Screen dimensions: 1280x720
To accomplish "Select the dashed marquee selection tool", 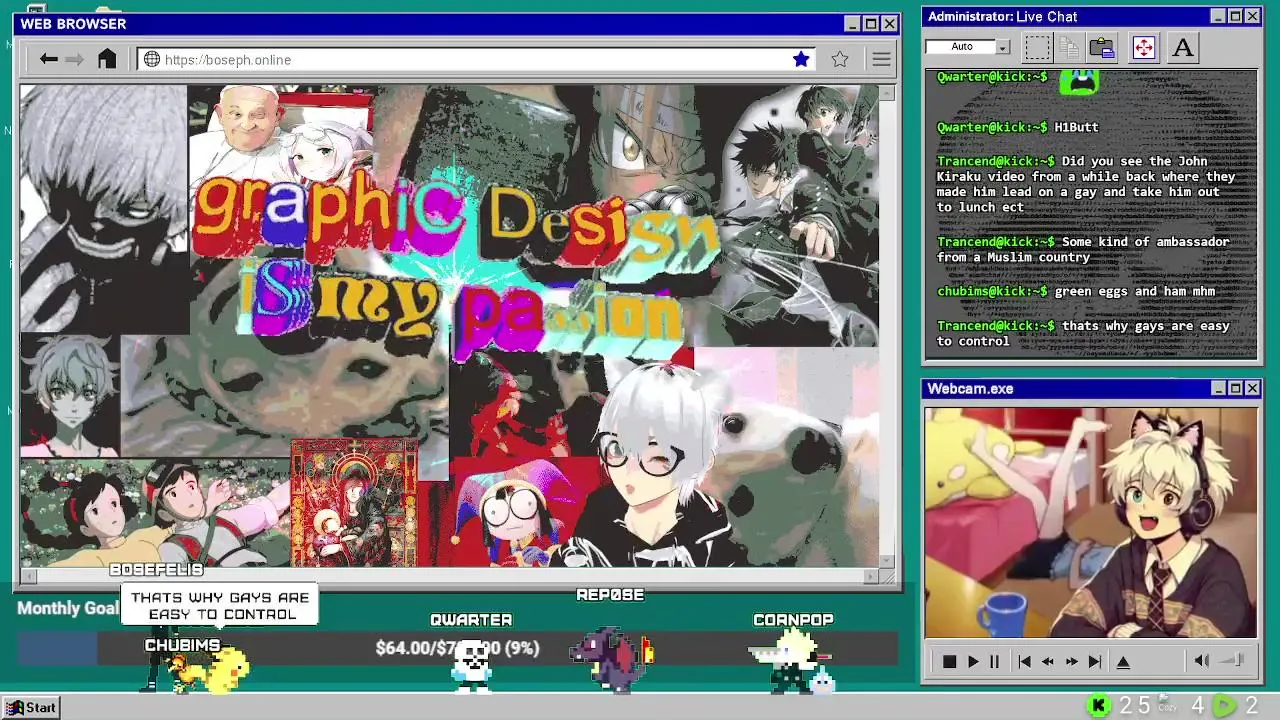I will tap(1037, 47).
